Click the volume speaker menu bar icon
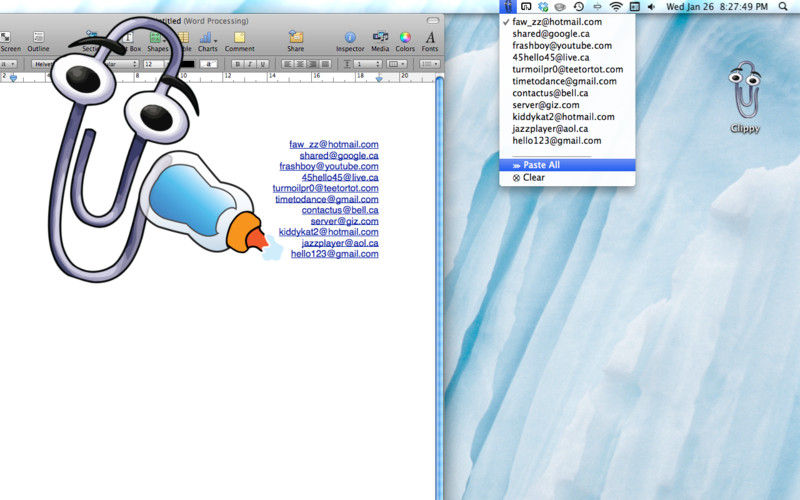The width and height of the screenshot is (800, 500). pyautogui.click(x=651, y=7)
